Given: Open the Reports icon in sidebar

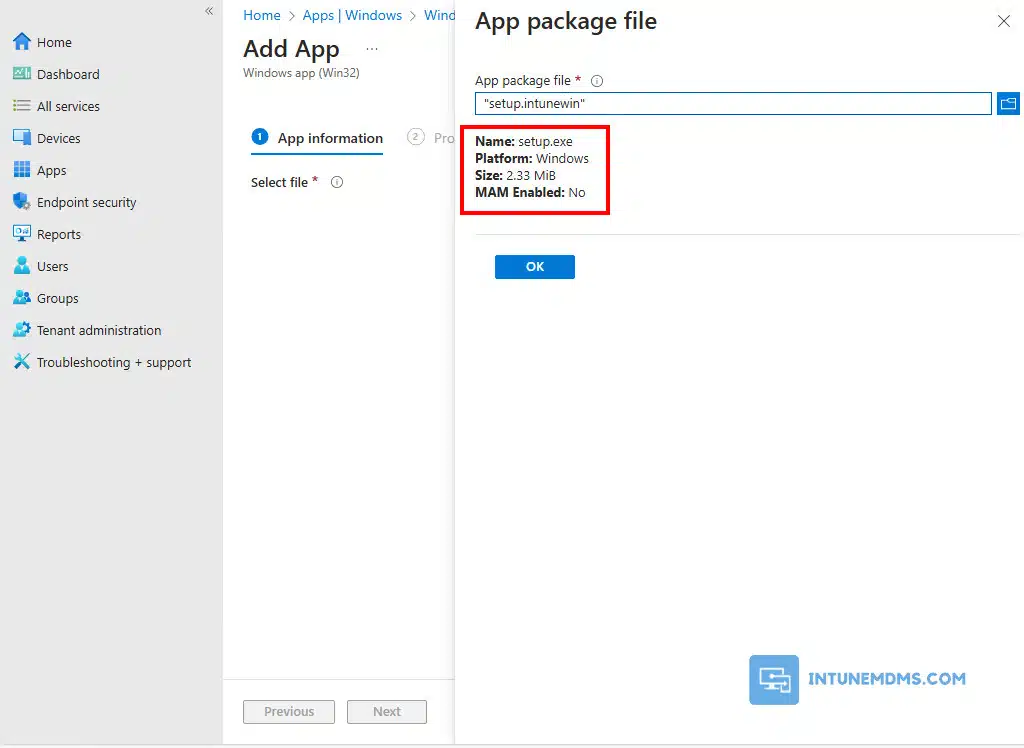Looking at the screenshot, I should [21, 234].
